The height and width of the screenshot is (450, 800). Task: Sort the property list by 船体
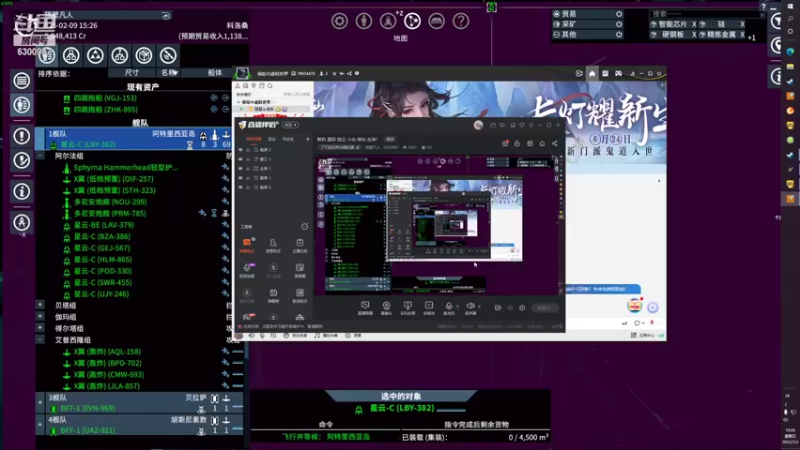tap(215, 73)
